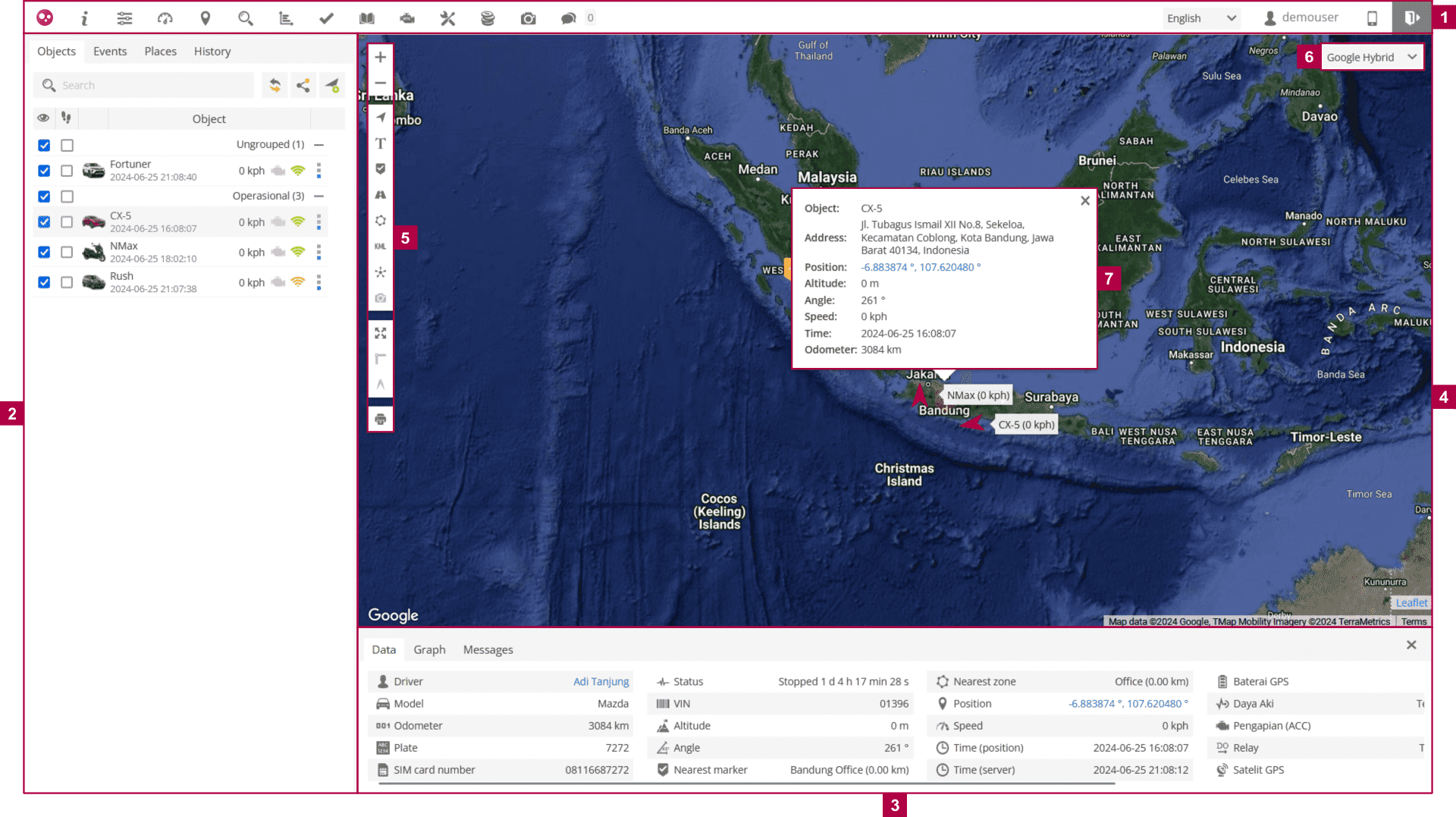Click the KML layer icon in map toolbar
The image size is (1456, 817).
coord(381,247)
